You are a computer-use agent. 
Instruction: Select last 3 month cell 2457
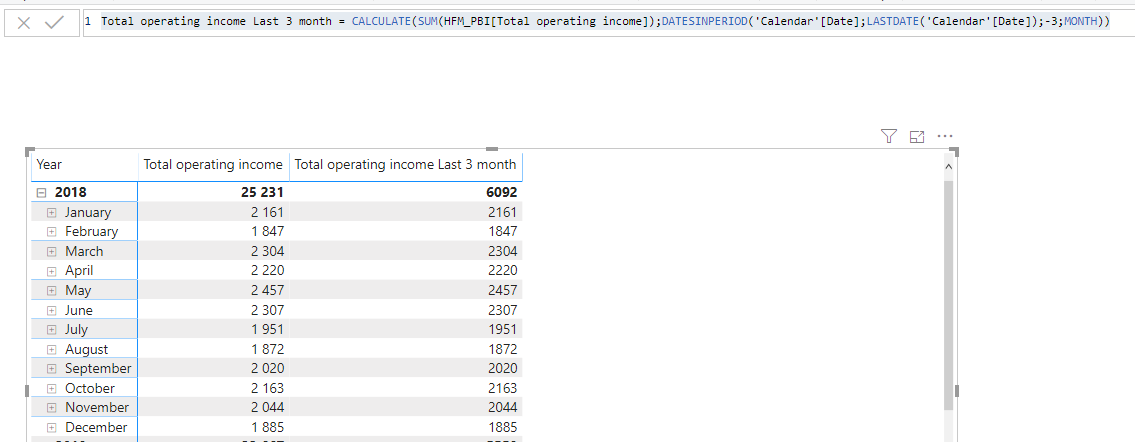(503, 290)
